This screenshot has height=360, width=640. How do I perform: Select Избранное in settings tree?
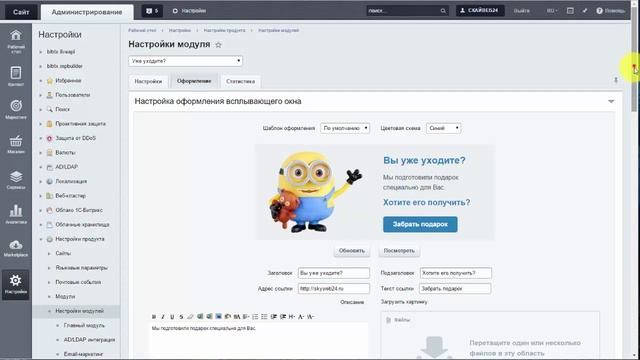point(68,81)
